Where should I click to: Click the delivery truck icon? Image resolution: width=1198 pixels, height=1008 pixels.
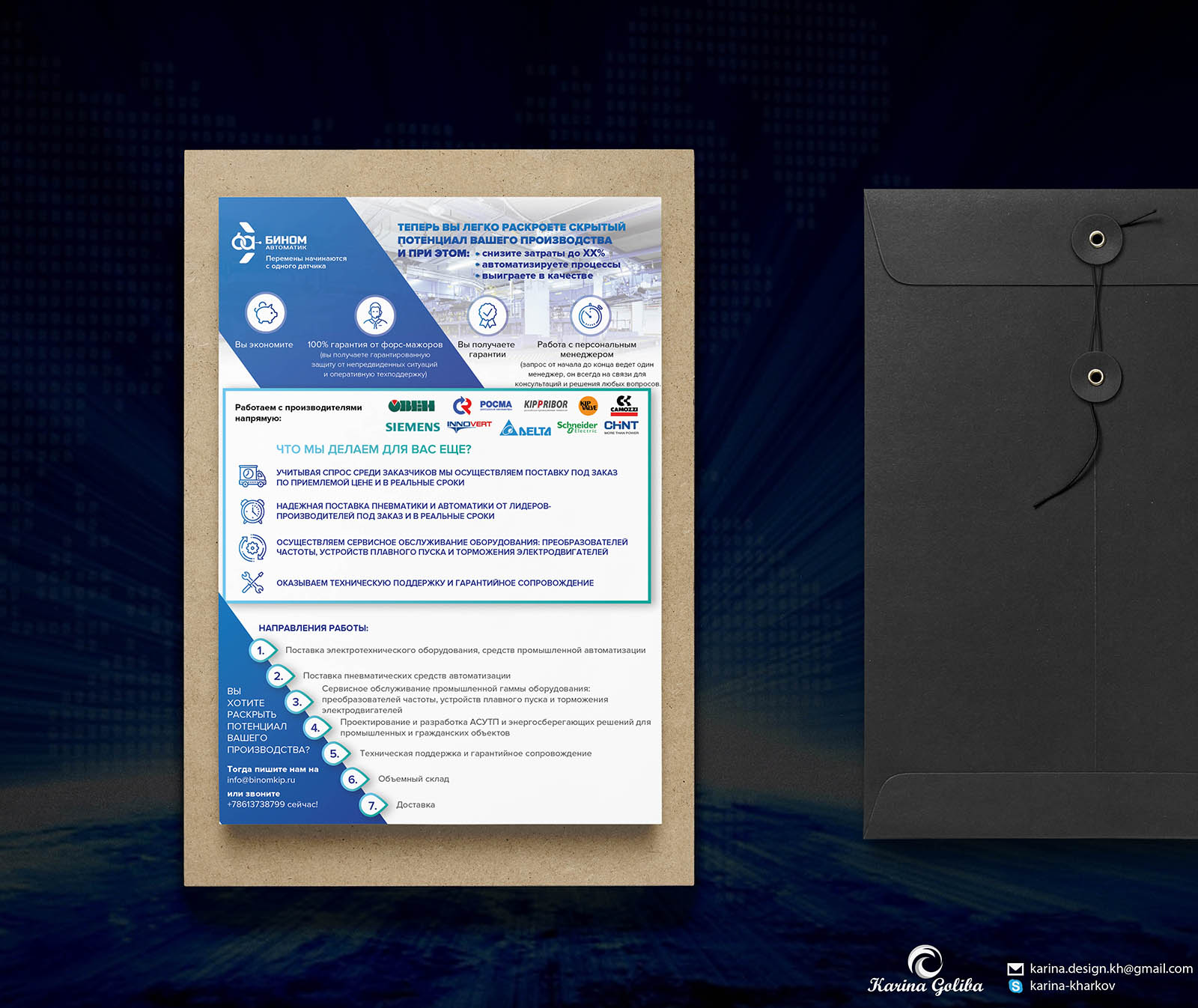click(x=252, y=476)
